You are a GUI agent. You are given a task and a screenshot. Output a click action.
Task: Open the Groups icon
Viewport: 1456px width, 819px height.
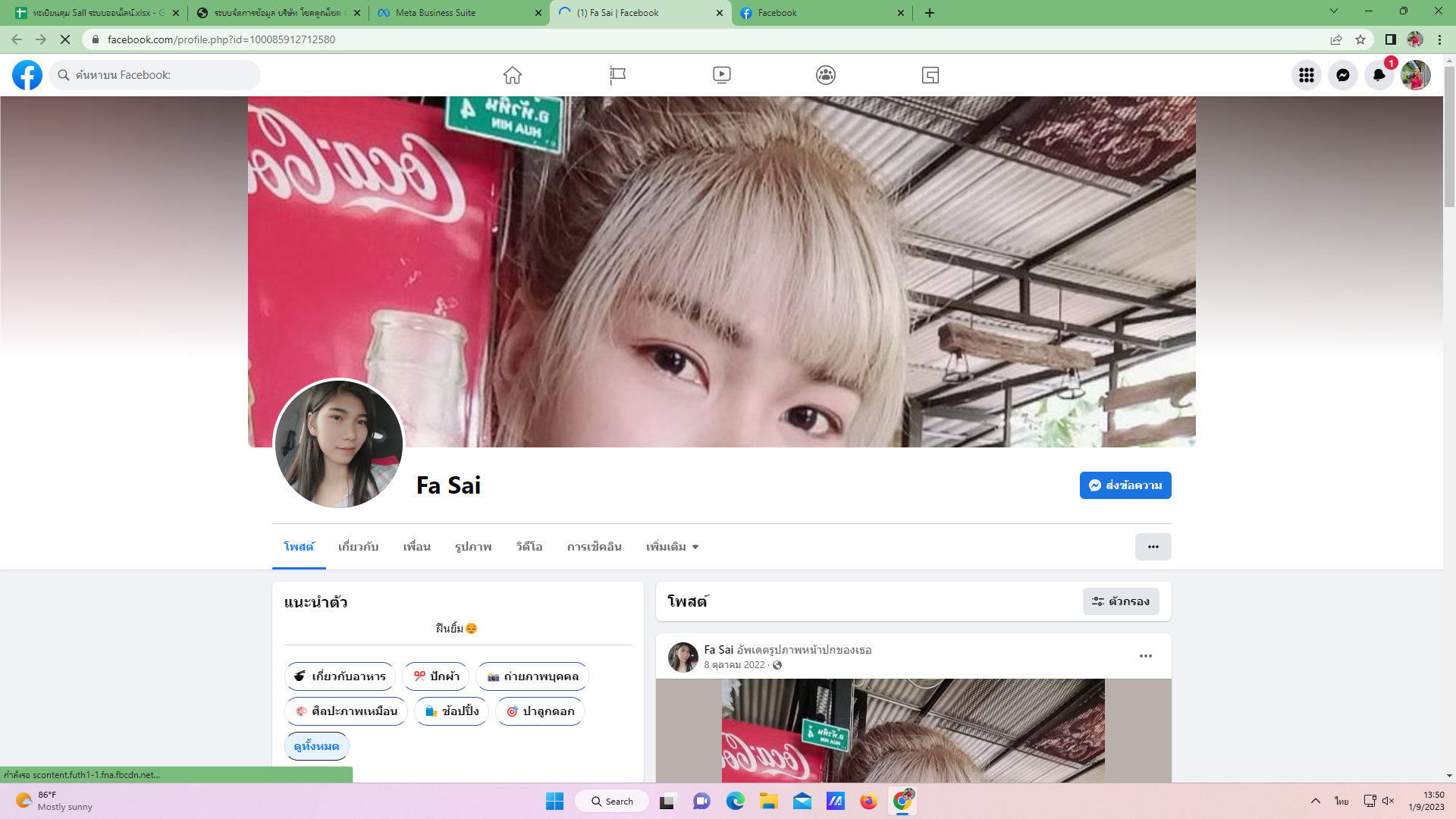click(826, 75)
